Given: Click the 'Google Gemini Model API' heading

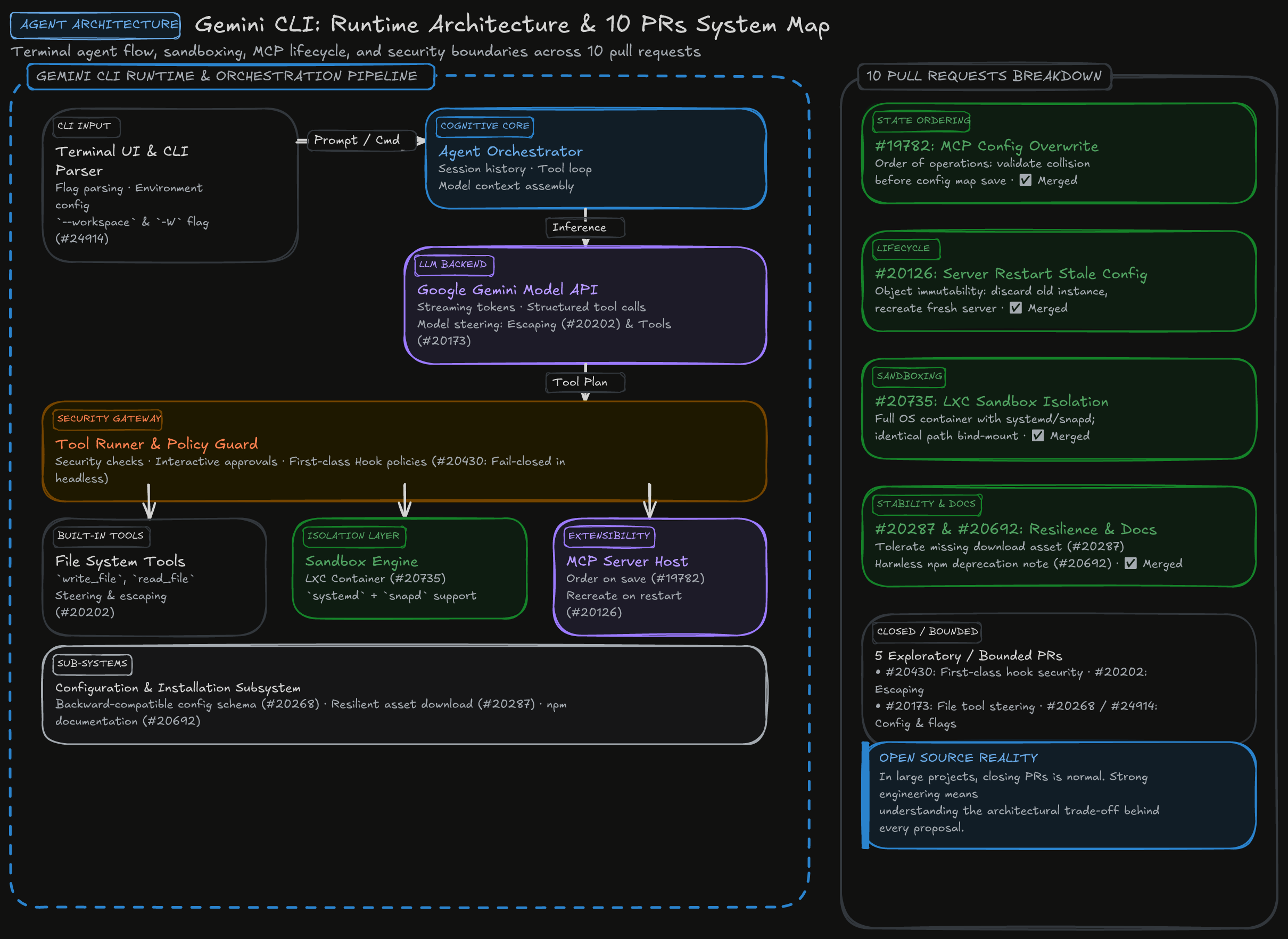Looking at the screenshot, I should click(507, 290).
